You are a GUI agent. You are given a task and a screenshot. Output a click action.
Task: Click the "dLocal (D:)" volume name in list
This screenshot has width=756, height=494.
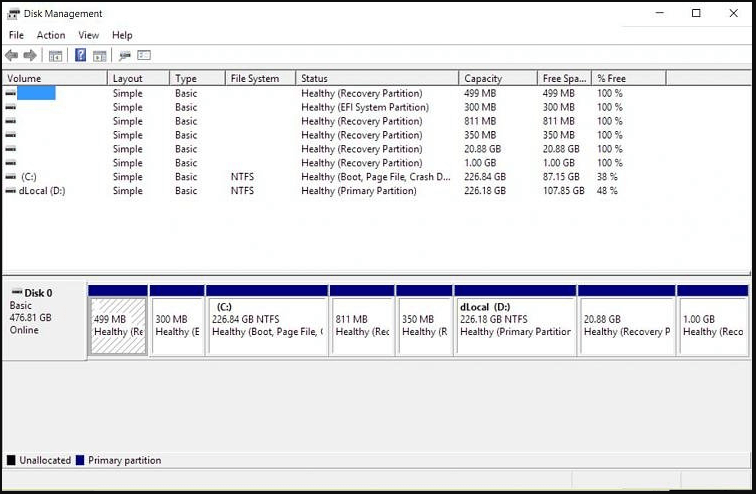click(x=42, y=191)
